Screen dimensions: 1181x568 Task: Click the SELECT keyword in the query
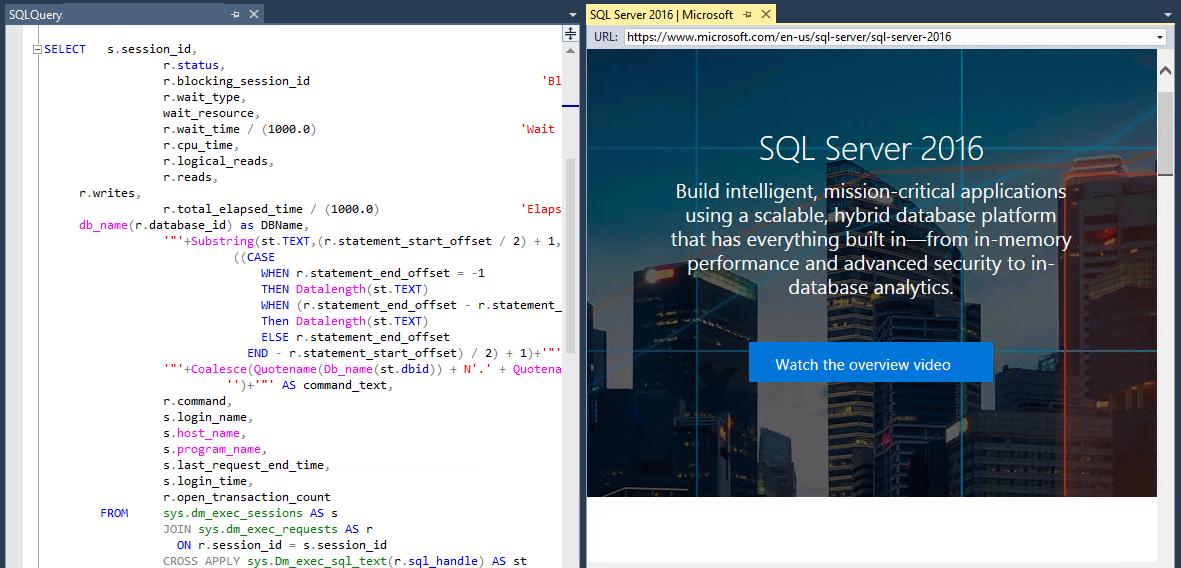coord(65,50)
